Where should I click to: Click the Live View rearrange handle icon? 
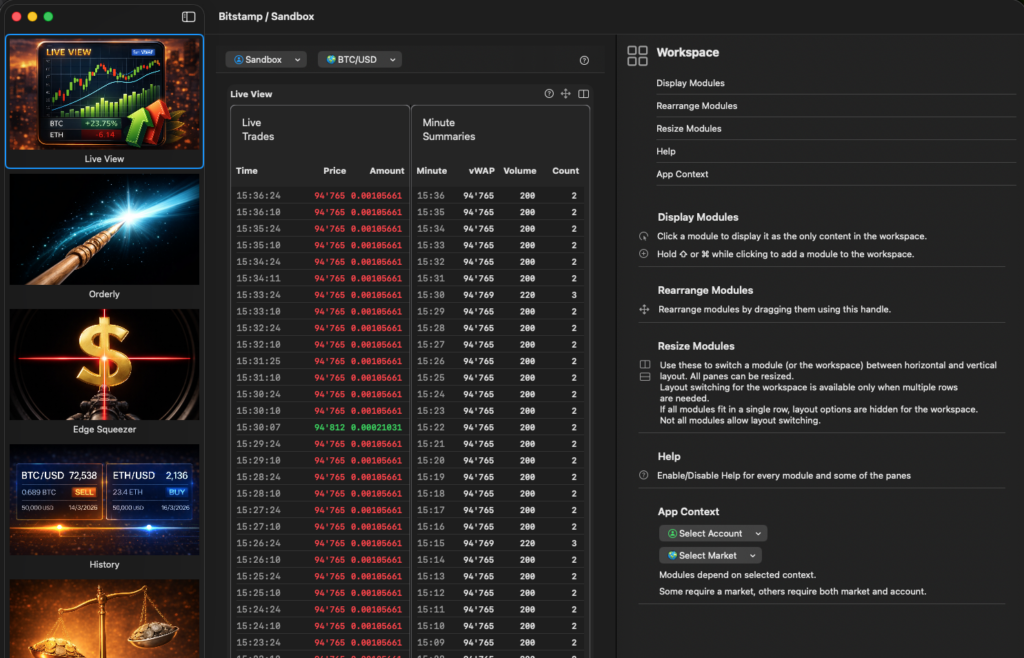coord(566,94)
